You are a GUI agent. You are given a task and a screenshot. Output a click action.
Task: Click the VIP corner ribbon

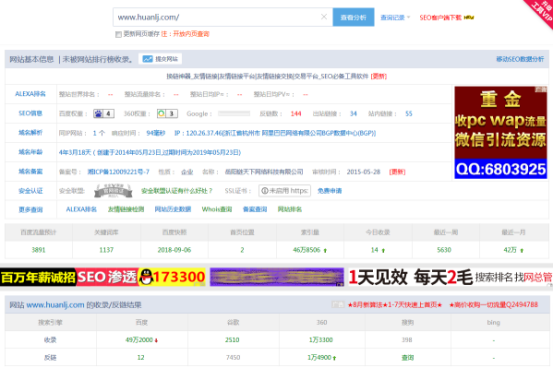[x=540, y=12]
